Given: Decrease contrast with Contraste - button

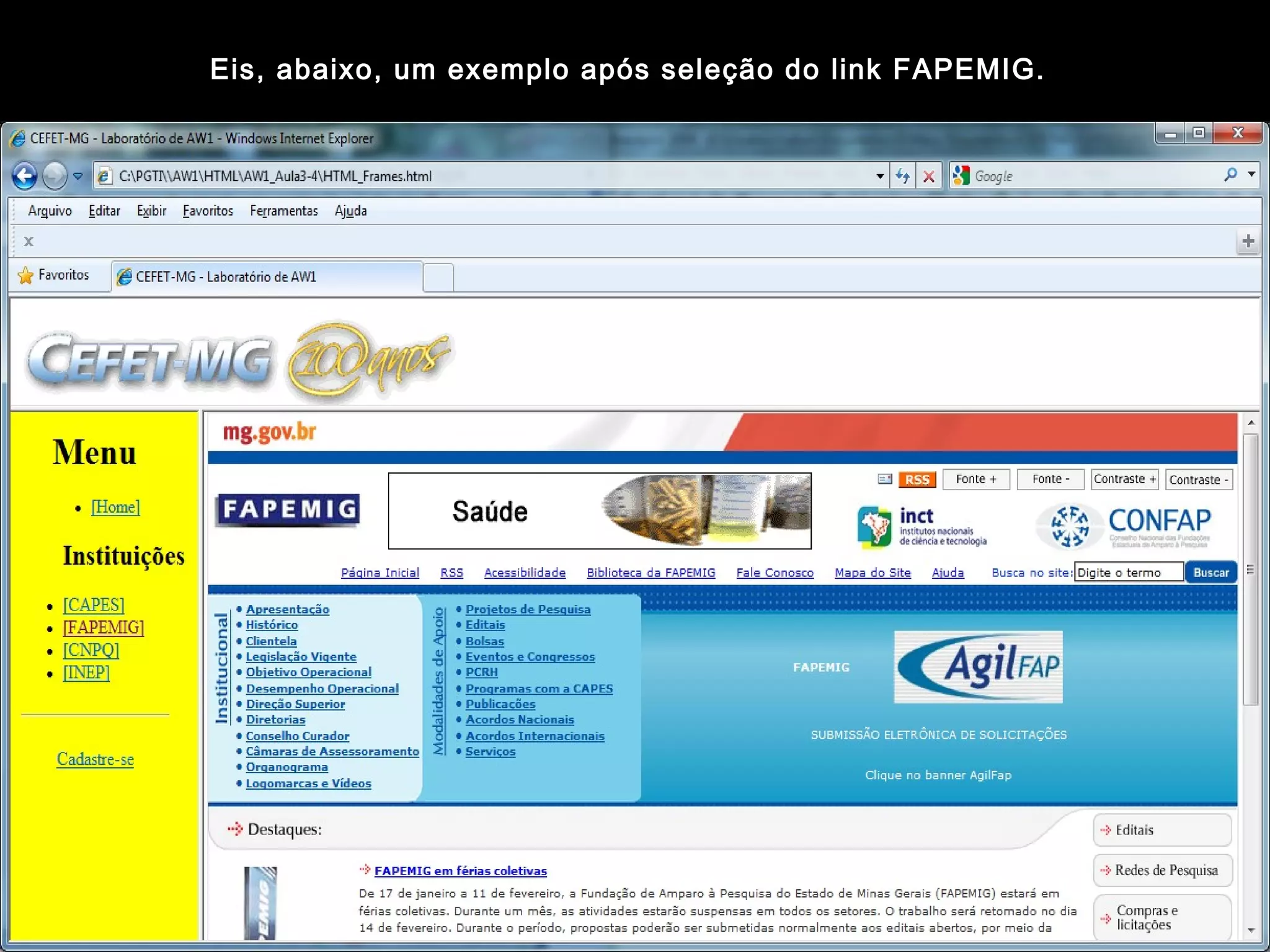Looking at the screenshot, I should click(x=1199, y=479).
